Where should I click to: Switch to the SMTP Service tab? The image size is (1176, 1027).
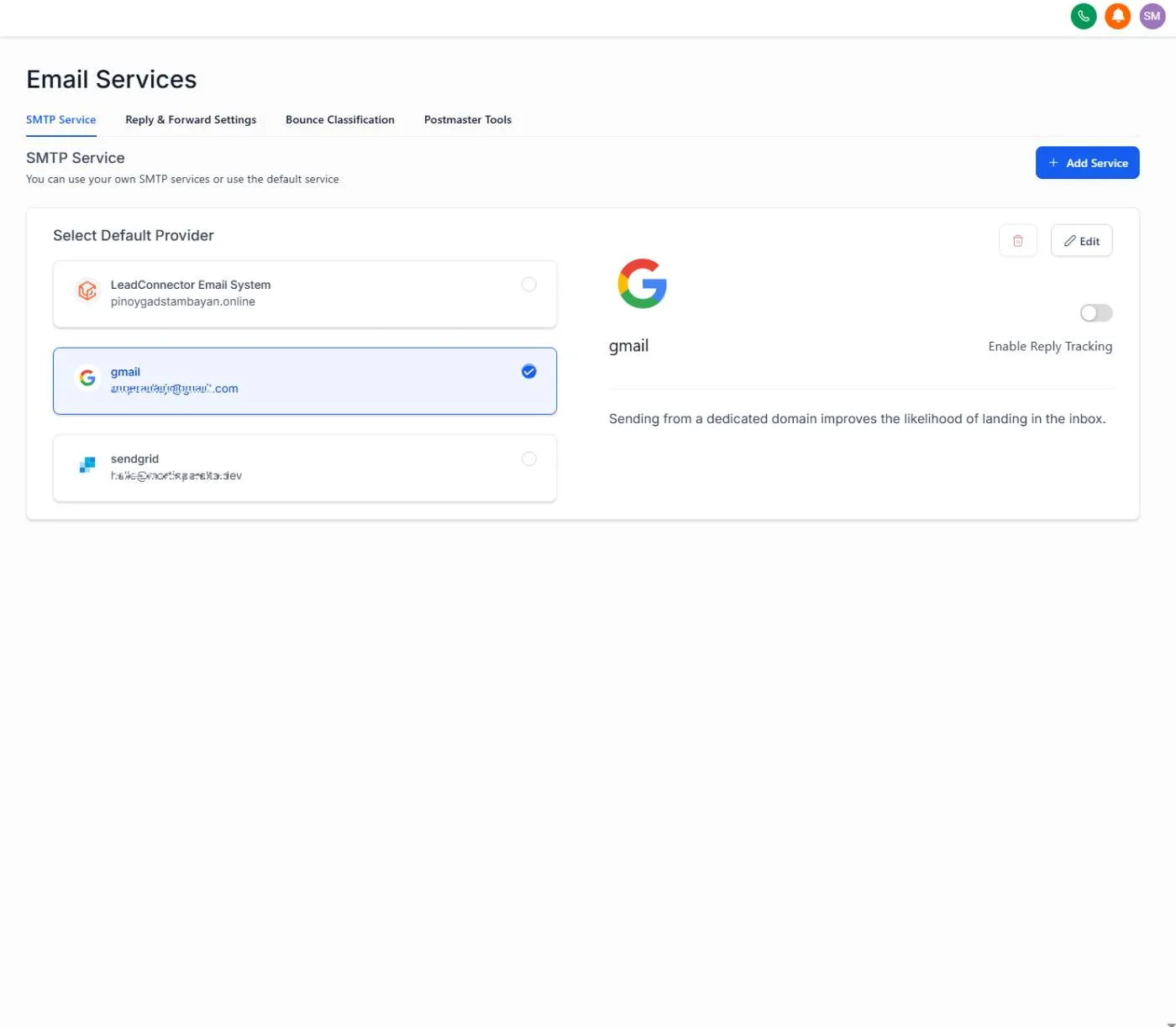pos(61,120)
